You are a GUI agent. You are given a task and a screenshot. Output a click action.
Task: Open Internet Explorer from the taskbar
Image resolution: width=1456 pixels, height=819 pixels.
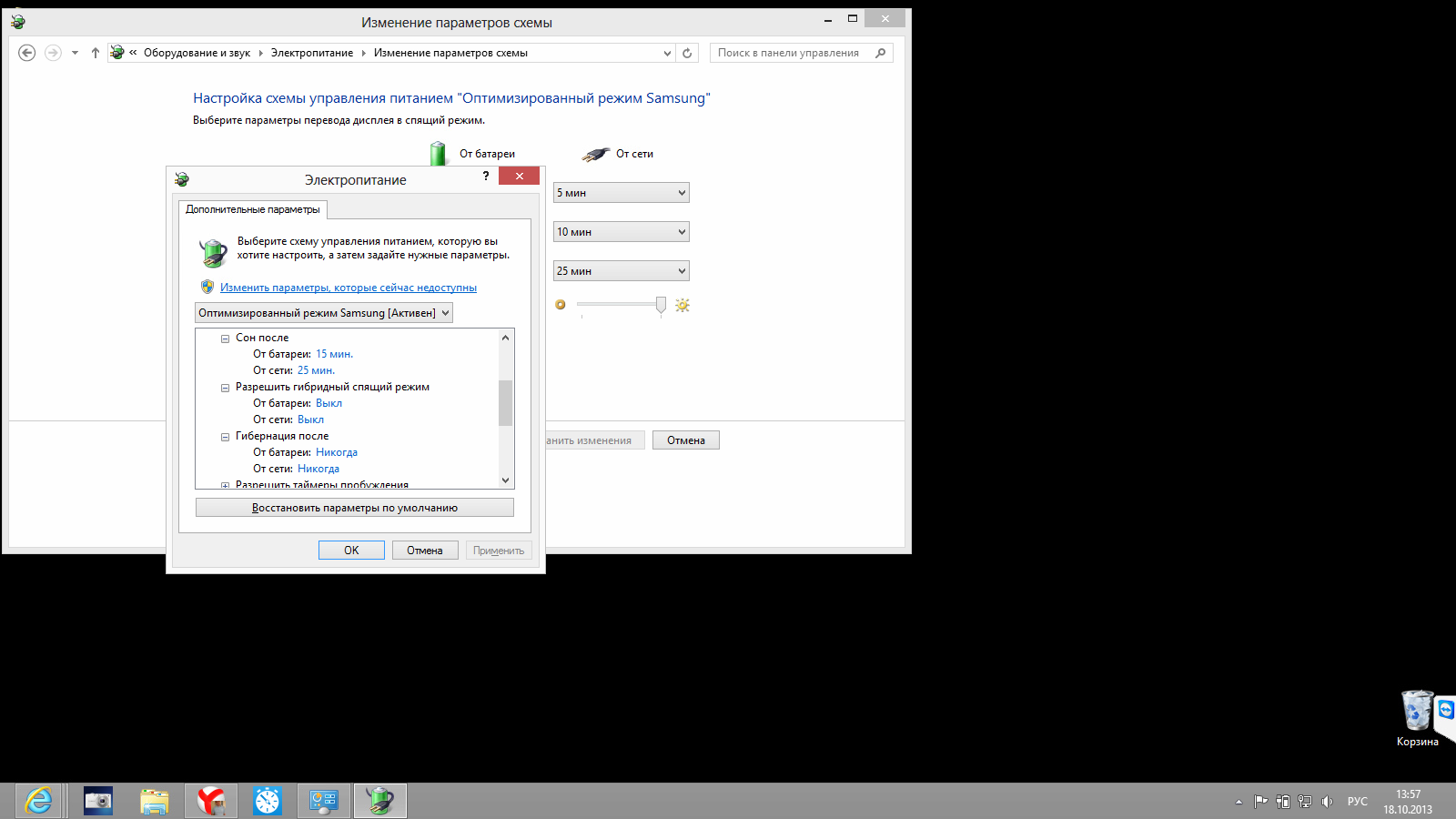coord(38,801)
